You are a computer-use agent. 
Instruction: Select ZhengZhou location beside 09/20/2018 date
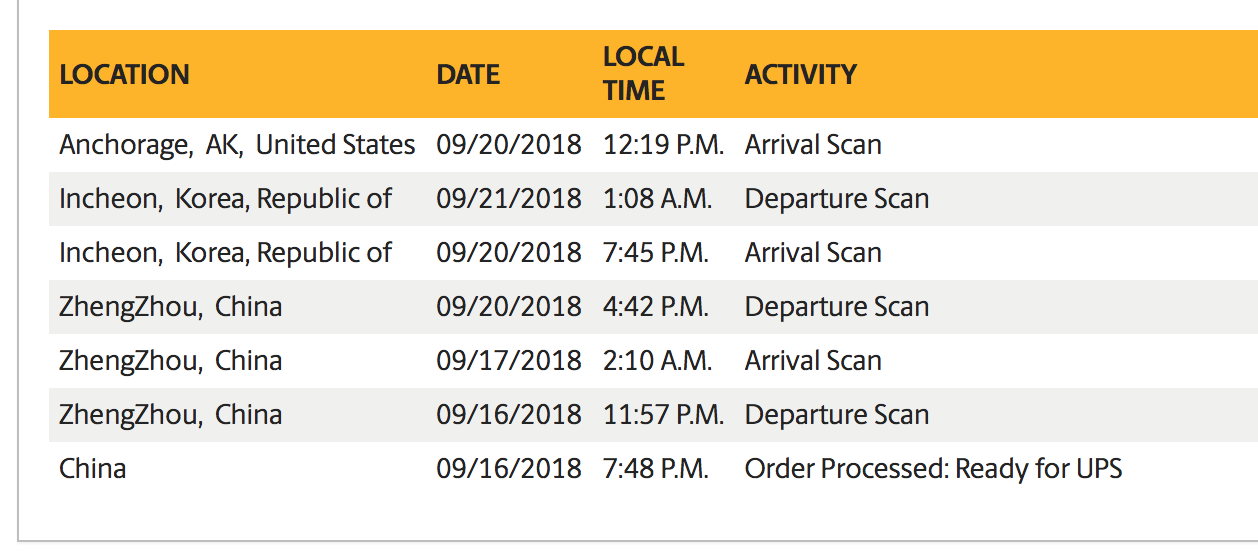(x=170, y=307)
